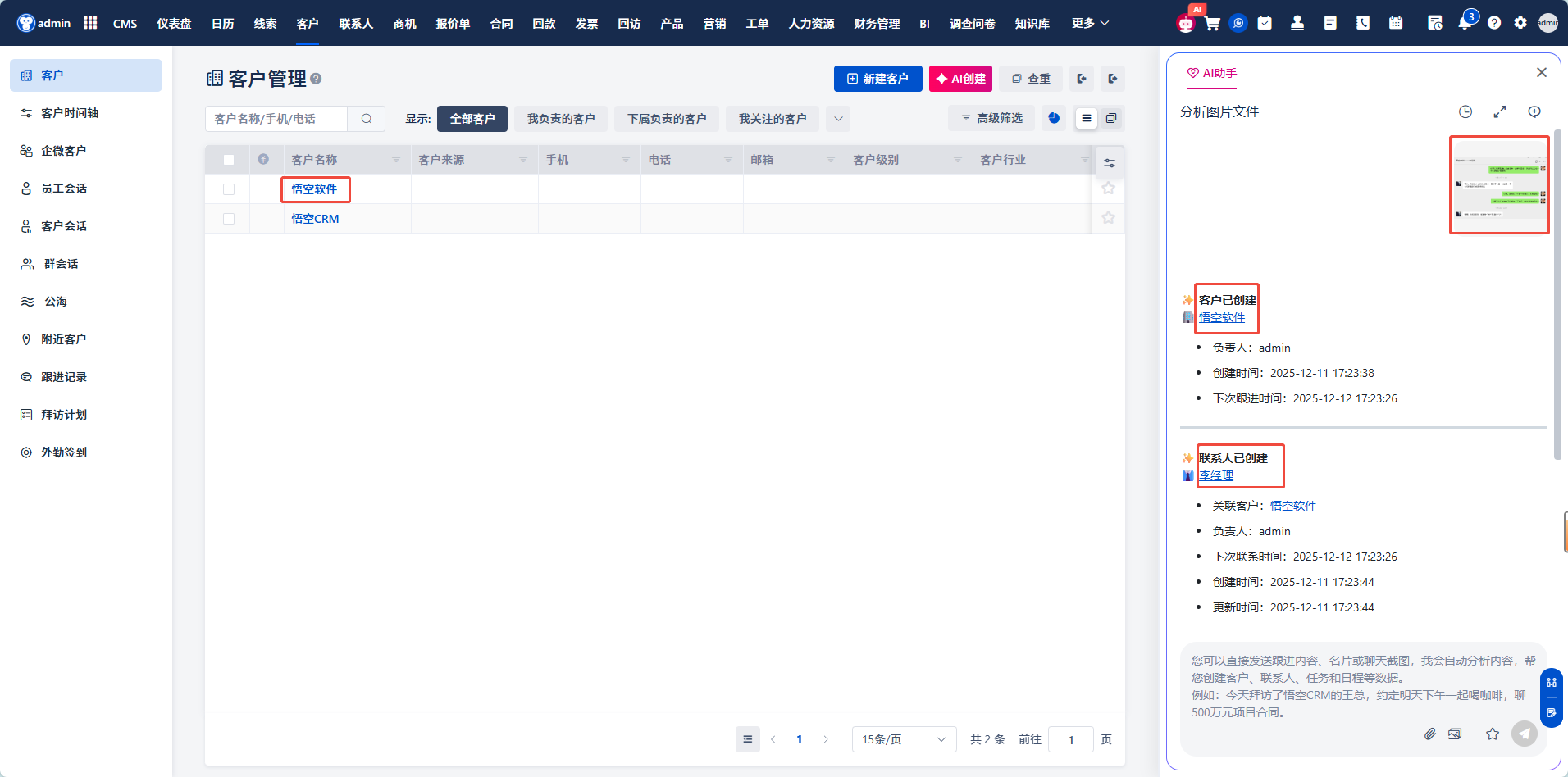This screenshot has width=1568, height=777.
Task: Select 公海 in the left sidebar
Action: tap(56, 302)
